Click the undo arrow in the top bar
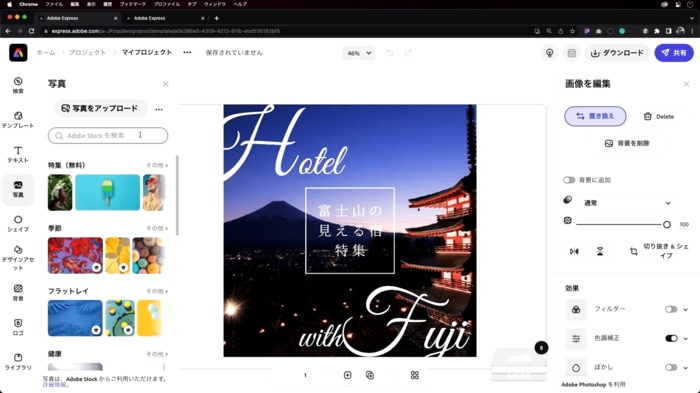Image resolution: width=700 pixels, height=393 pixels. click(x=390, y=53)
